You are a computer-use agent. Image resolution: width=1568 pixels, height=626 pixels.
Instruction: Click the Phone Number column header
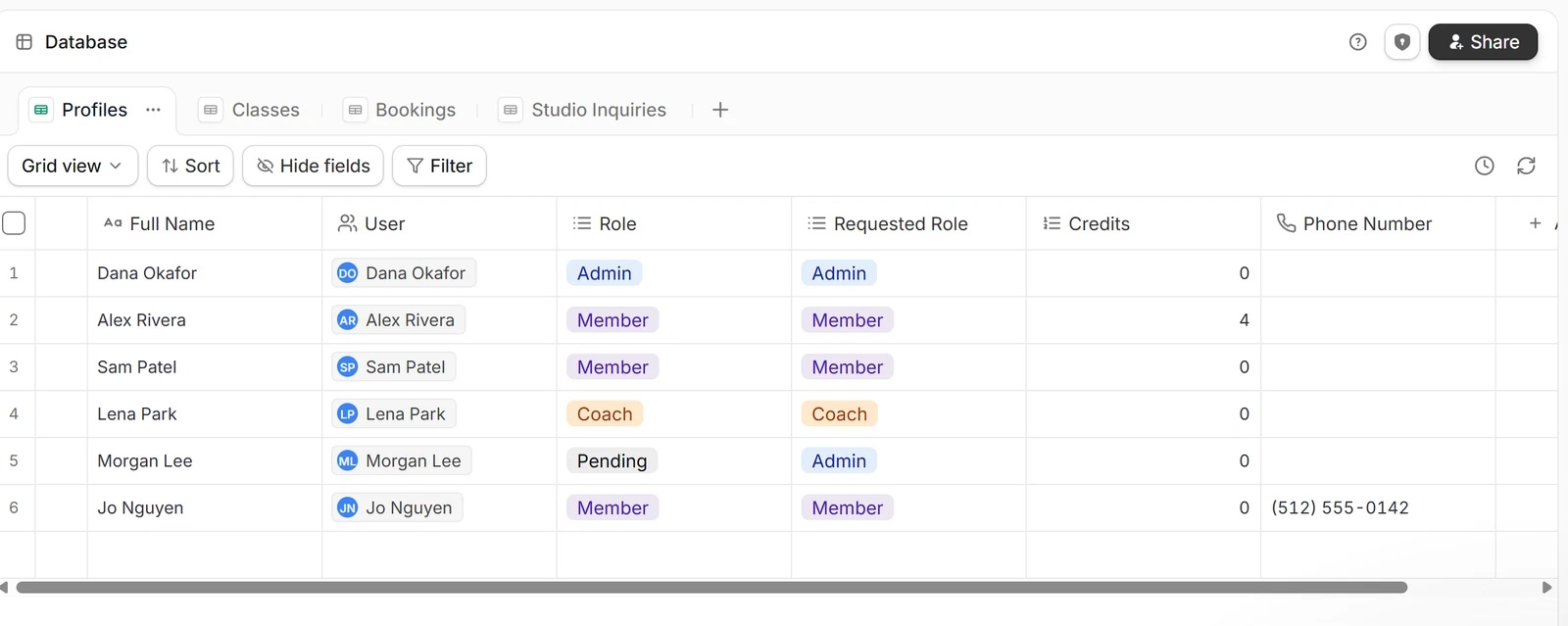point(1378,223)
